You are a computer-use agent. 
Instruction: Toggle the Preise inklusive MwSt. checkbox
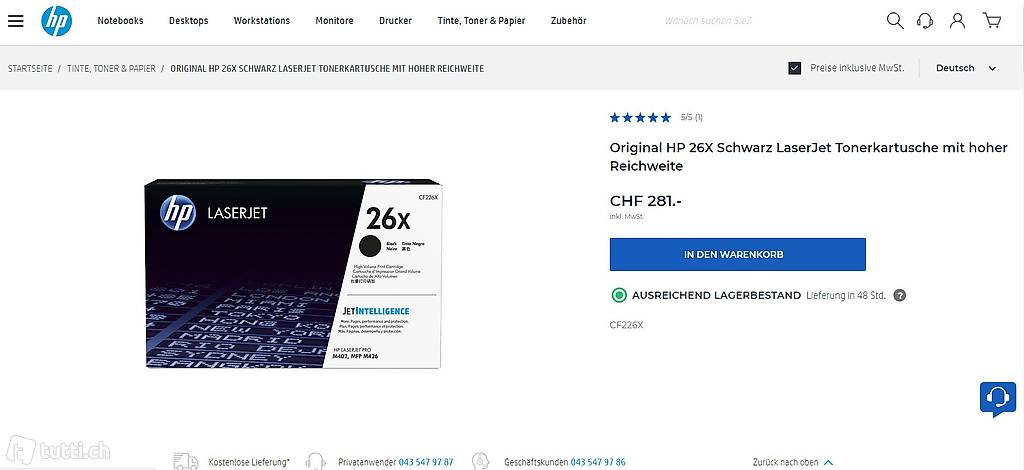[x=795, y=68]
